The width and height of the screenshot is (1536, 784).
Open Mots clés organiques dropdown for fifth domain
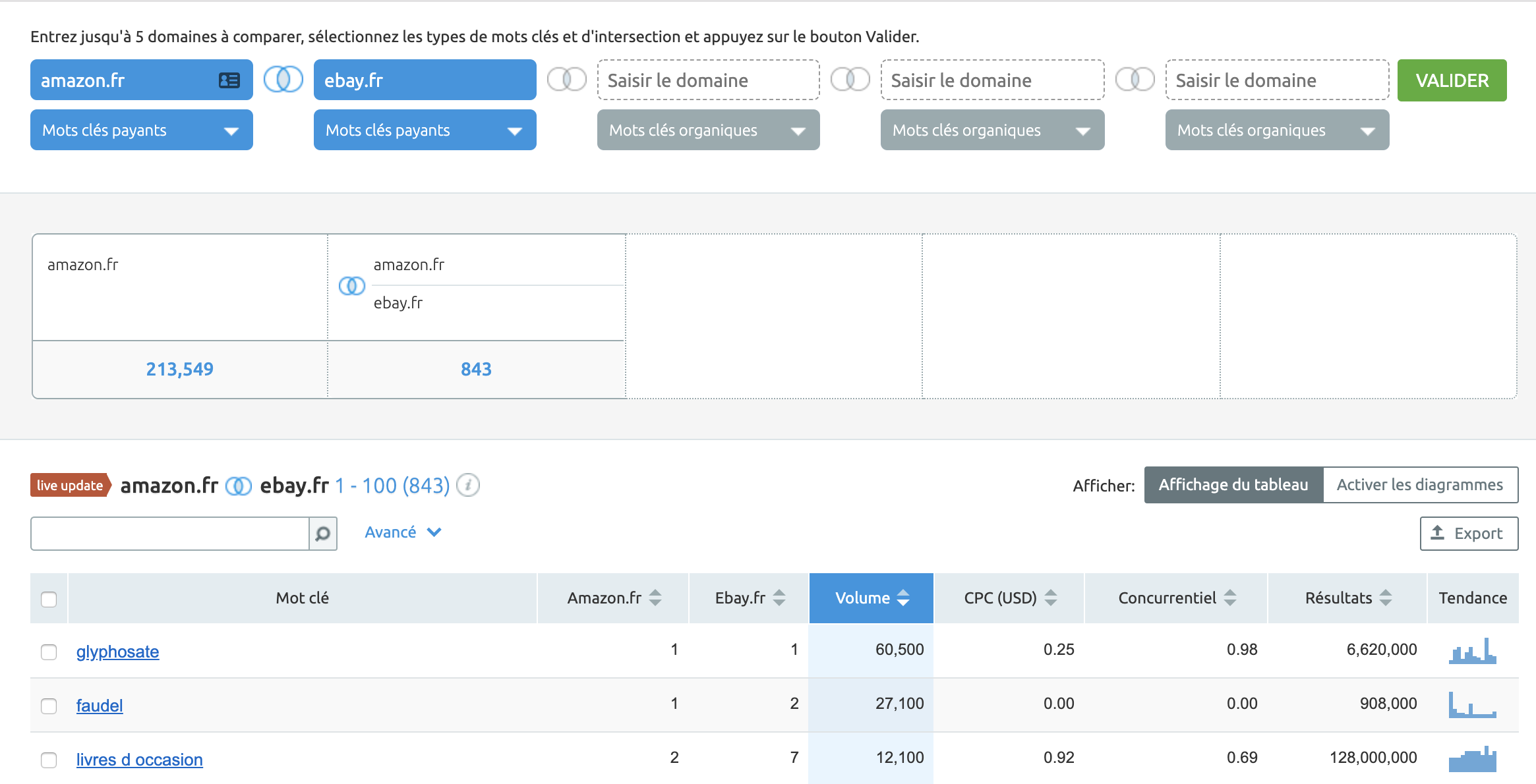pos(1278,130)
